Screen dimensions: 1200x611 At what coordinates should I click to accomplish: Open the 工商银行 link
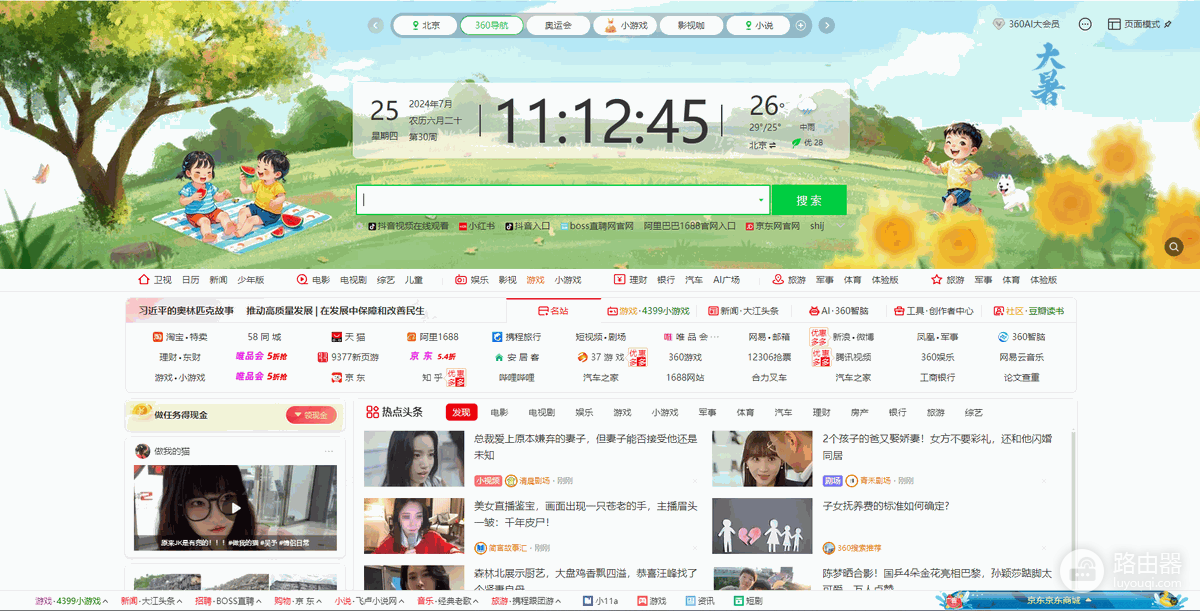pyautogui.click(x=937, y=377)
